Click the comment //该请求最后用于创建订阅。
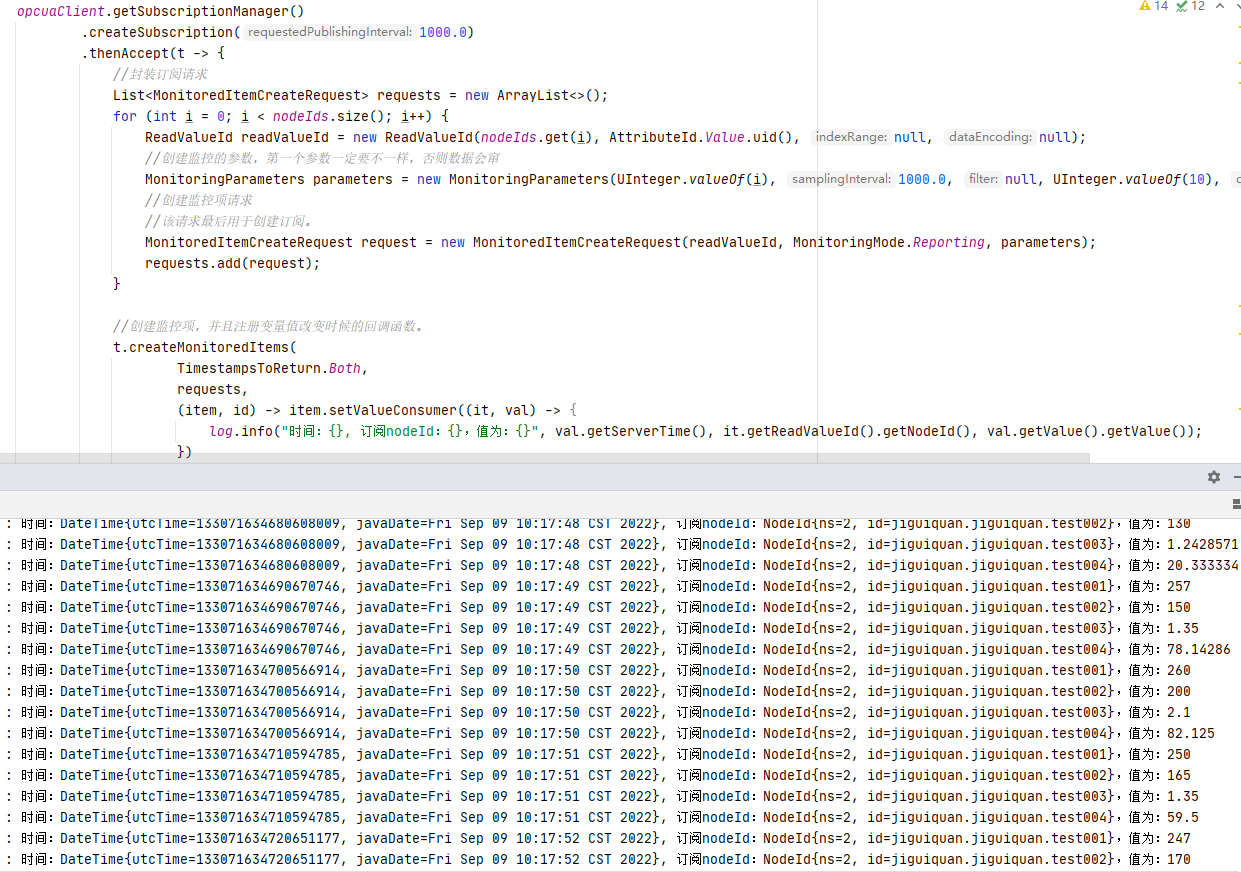Viewport: 1241px width, 872px height. point(229,221)
